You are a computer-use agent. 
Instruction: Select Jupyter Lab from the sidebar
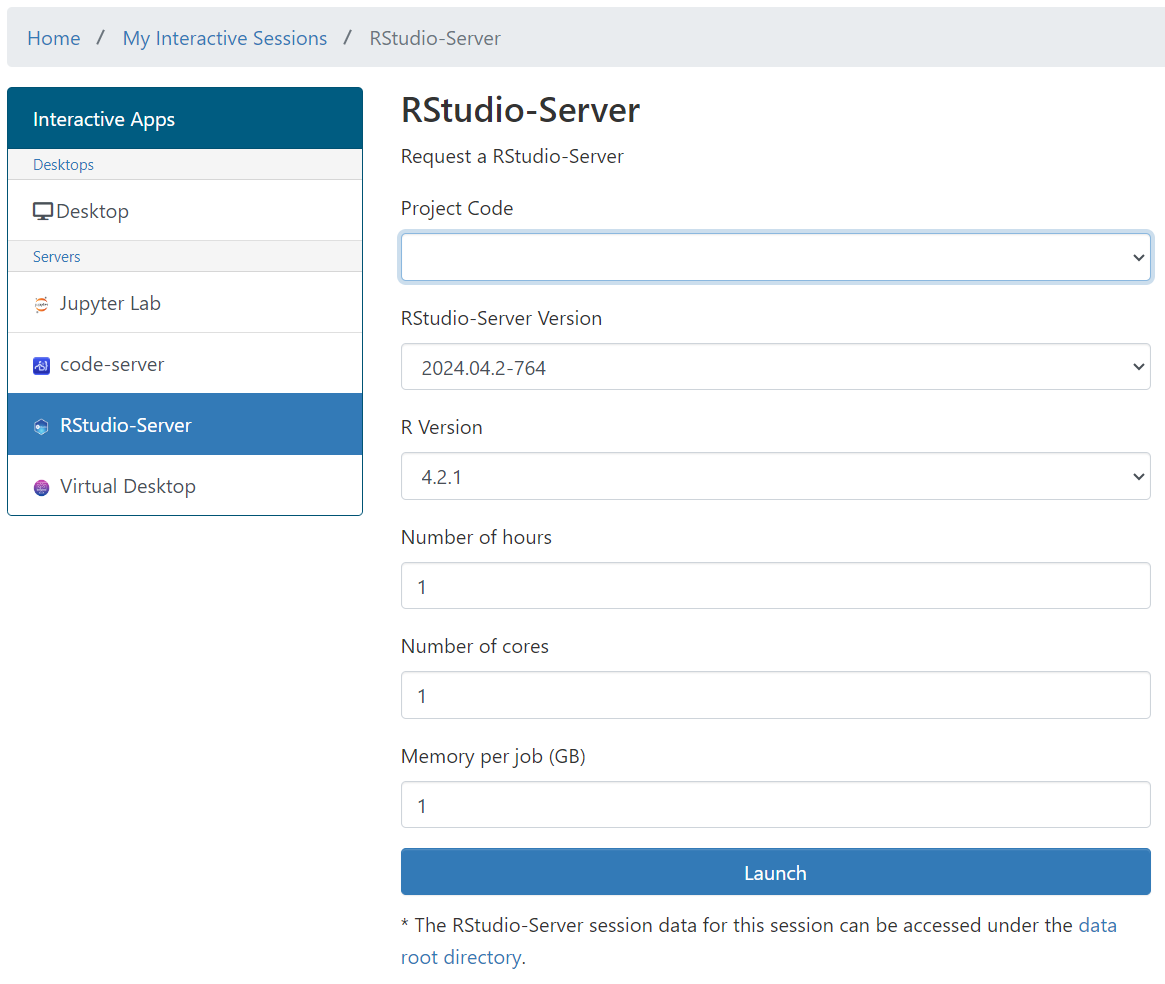(x=110, y=303)
